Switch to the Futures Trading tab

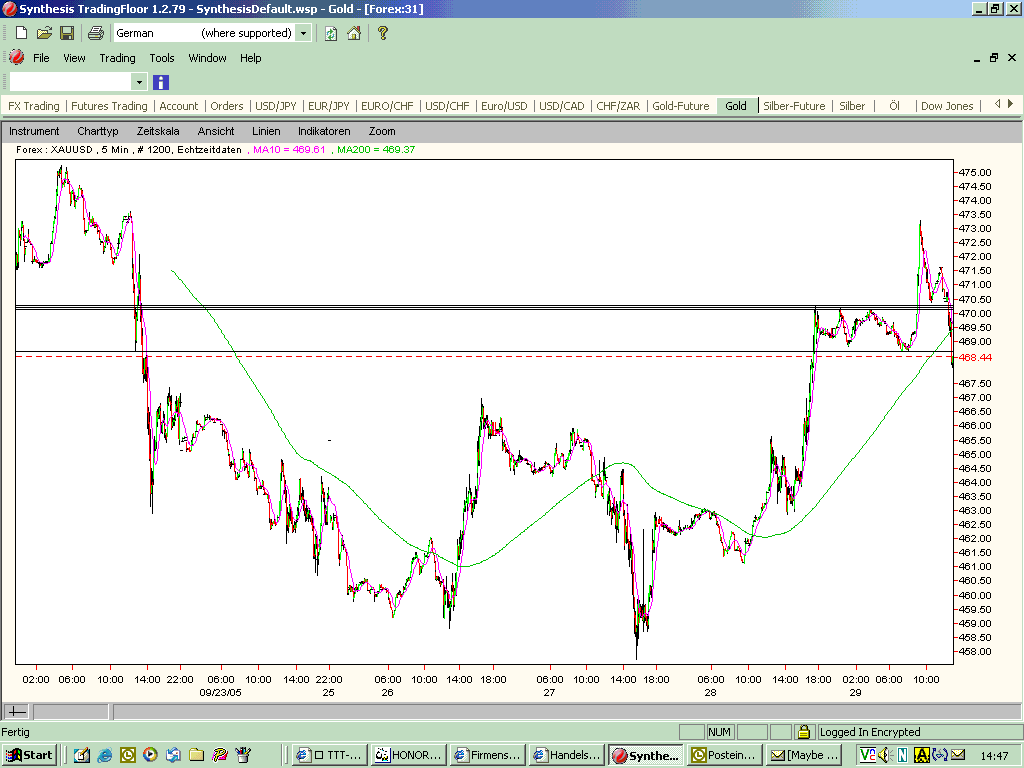click(110, 106)
